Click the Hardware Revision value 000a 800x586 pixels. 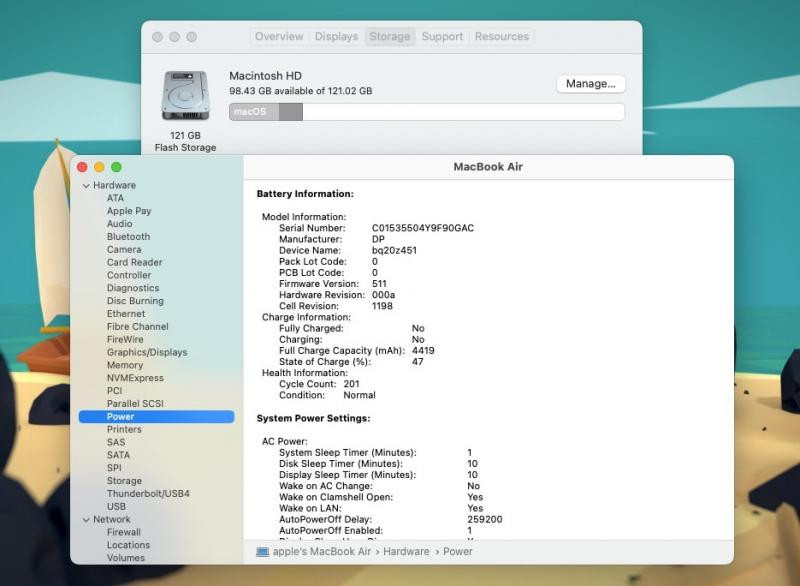pyautogui.click(x=383, y=295)
